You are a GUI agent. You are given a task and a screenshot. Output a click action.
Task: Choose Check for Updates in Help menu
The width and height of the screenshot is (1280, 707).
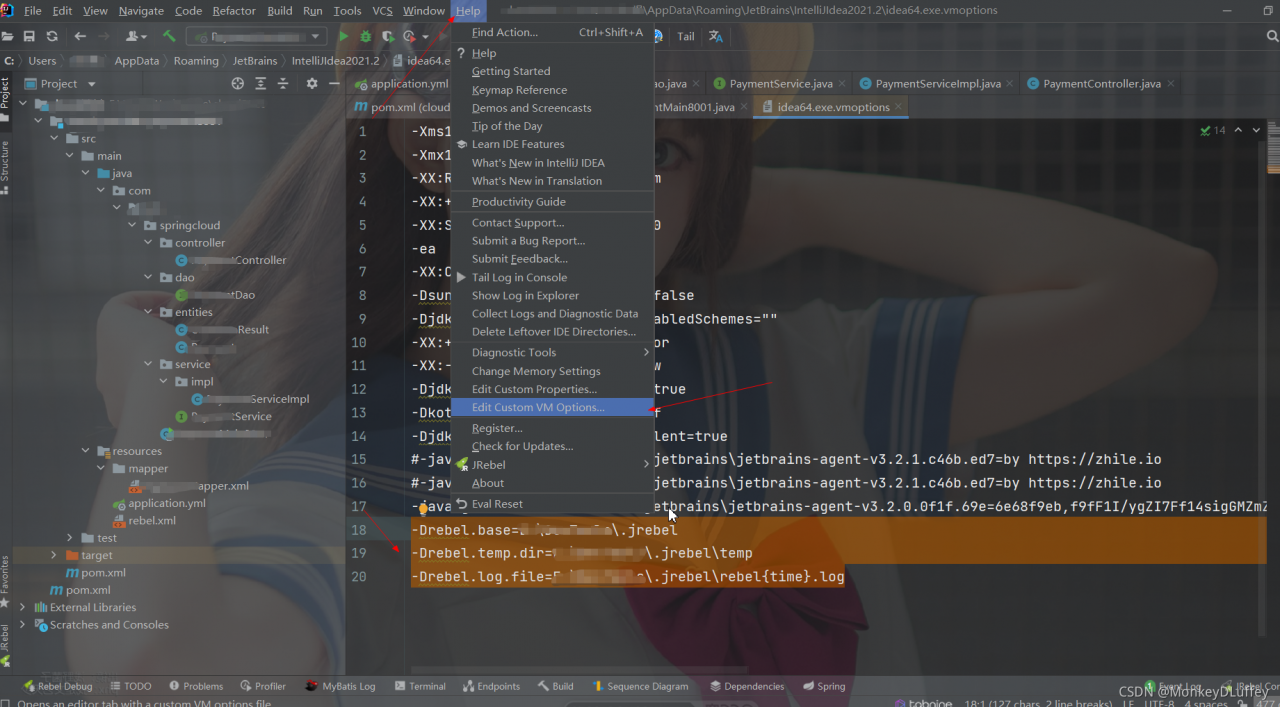522,446
